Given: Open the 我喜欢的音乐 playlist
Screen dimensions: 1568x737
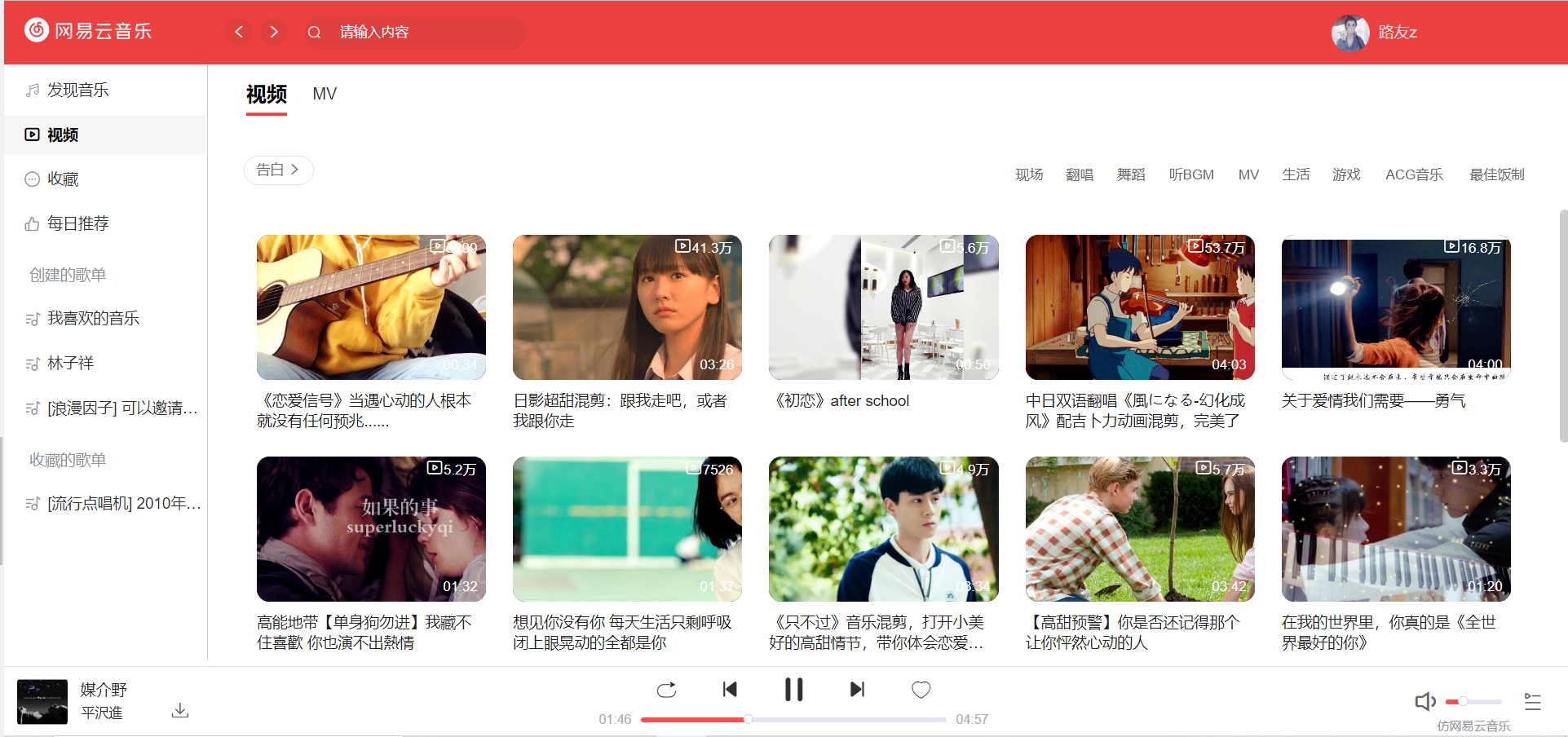Looking at the screenshot, I should (93, 318).
